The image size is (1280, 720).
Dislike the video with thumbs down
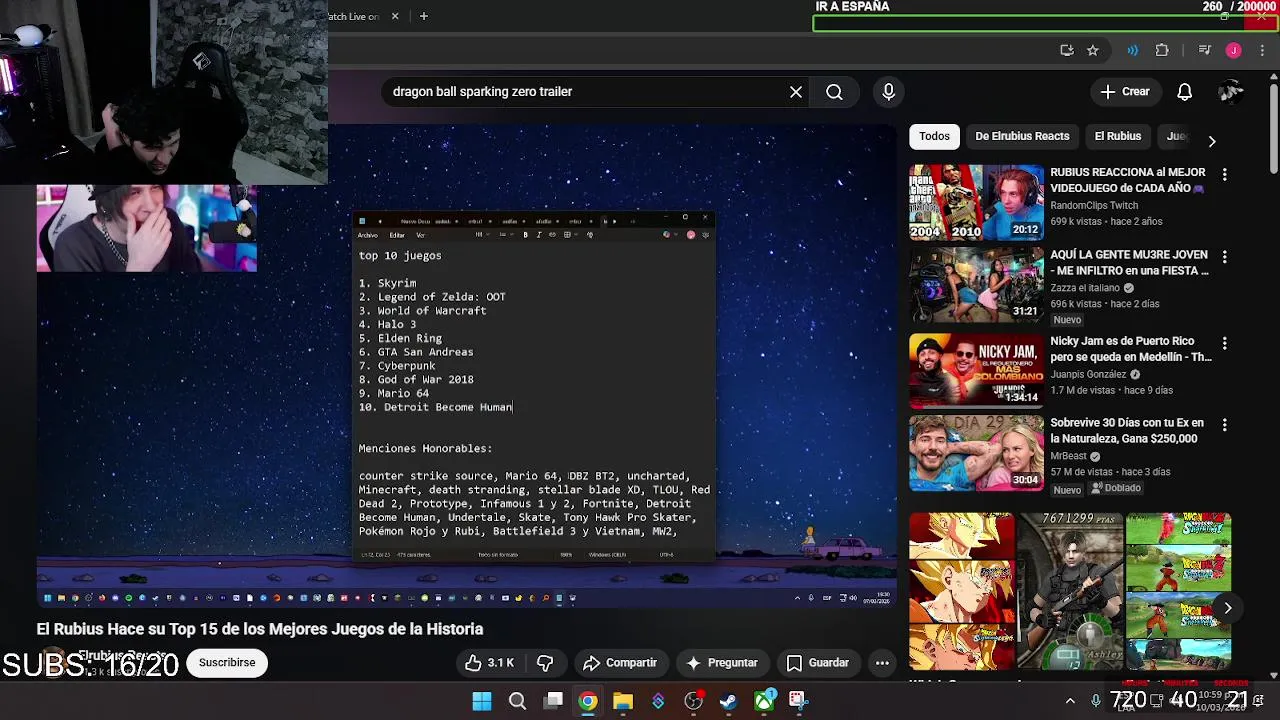tap(545, 663)
